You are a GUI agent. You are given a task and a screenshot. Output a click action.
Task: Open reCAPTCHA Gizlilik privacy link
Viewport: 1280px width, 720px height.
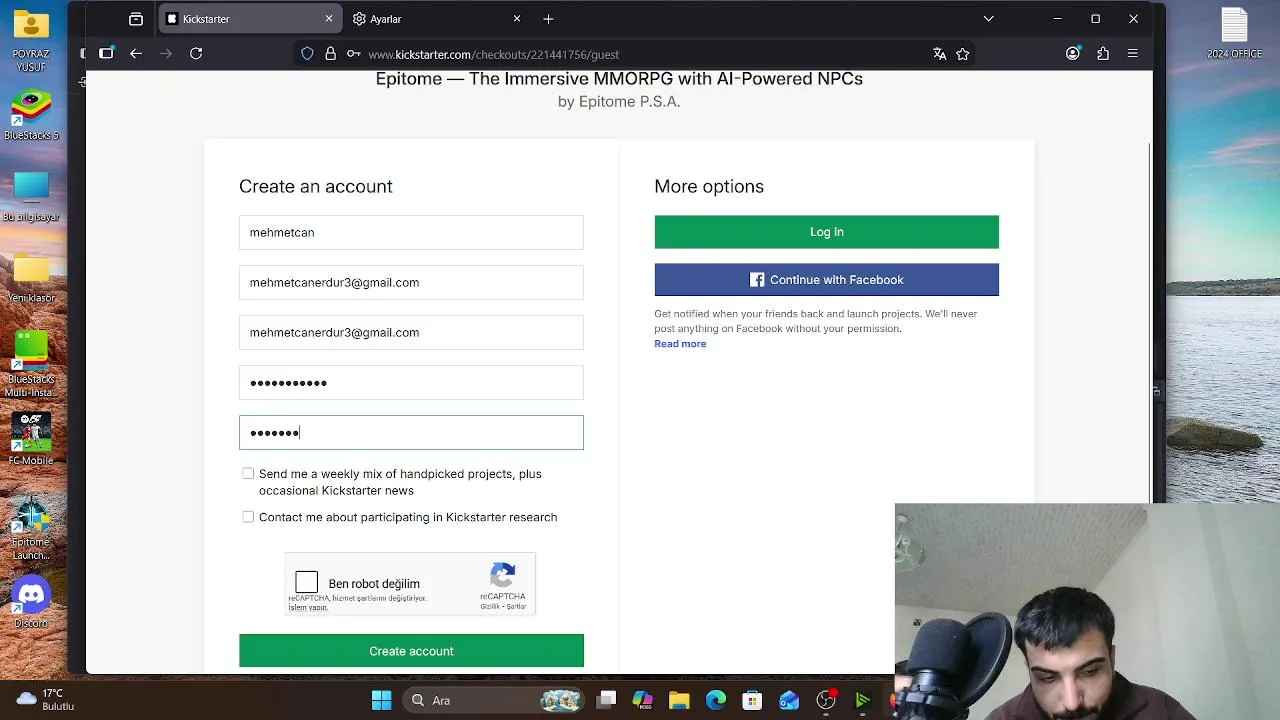coord(489,607)
